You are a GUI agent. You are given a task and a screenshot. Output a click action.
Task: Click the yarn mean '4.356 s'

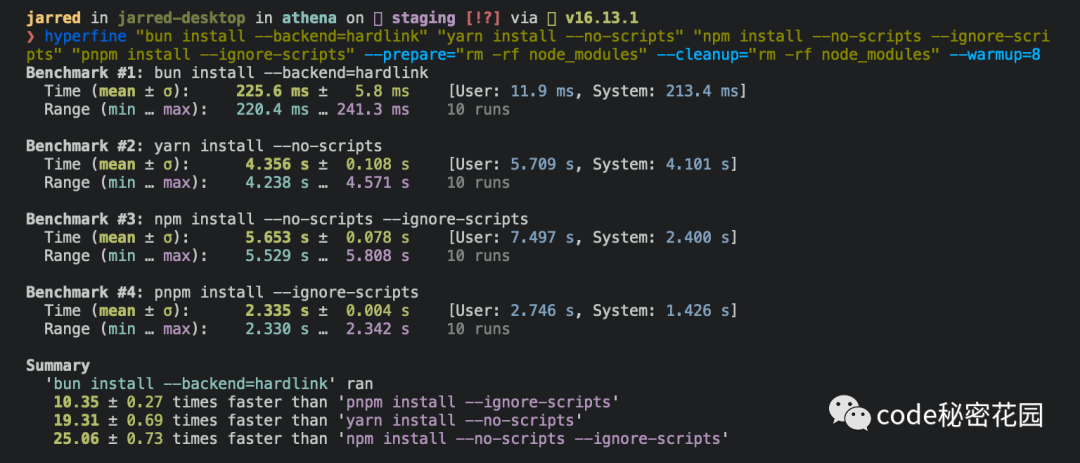(x=278, y=164)
